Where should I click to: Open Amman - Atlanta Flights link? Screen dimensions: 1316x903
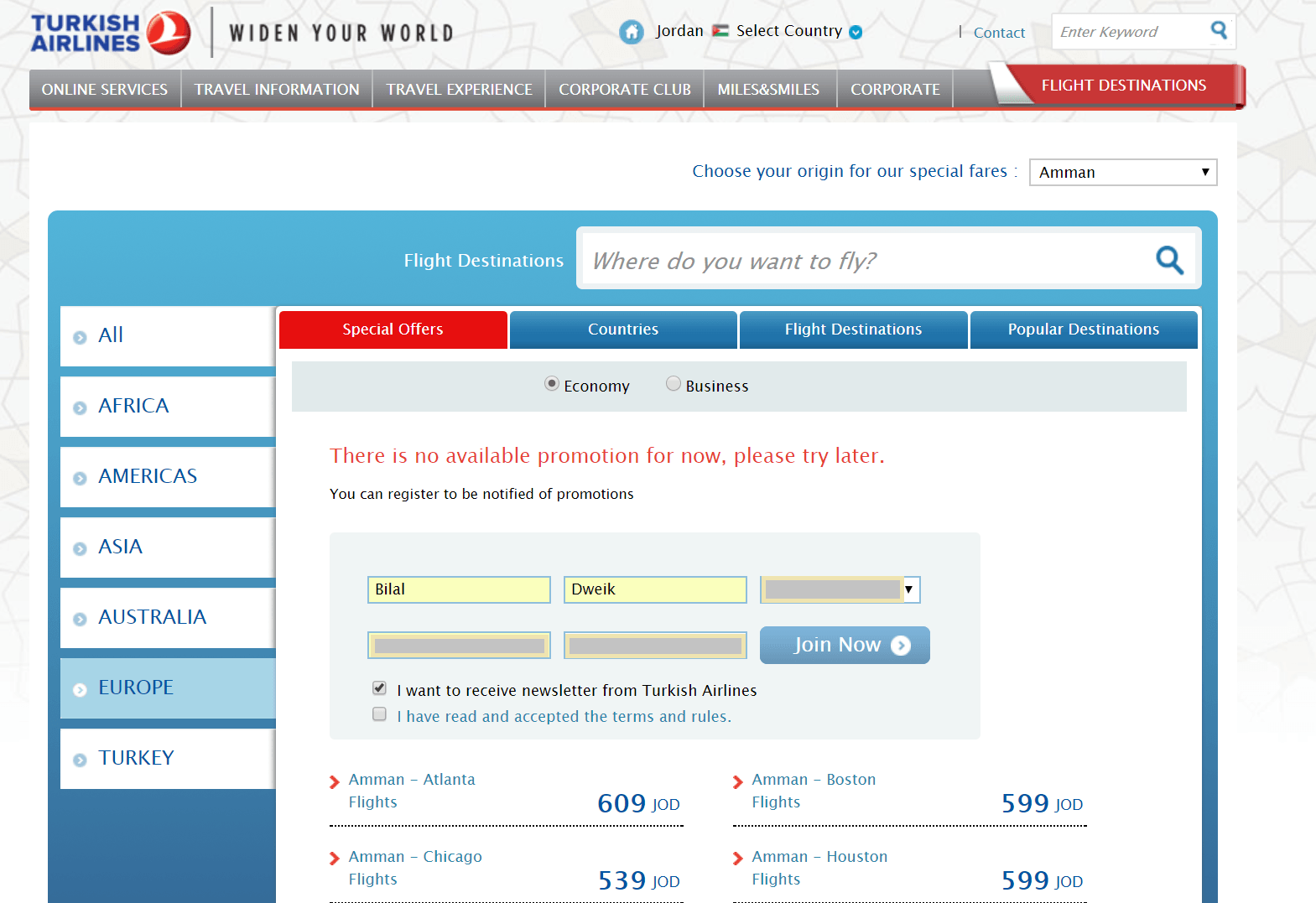click(412, 791)
